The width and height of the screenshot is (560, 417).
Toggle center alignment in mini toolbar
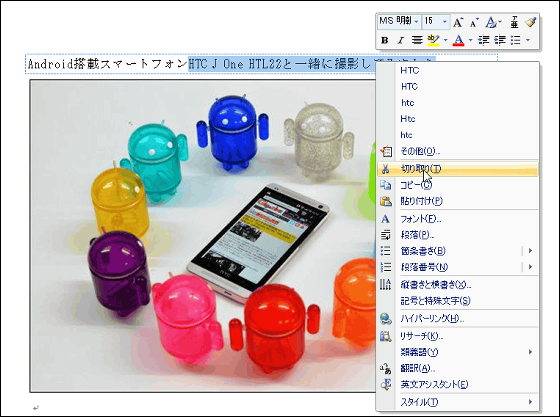[x=417, y=40]
